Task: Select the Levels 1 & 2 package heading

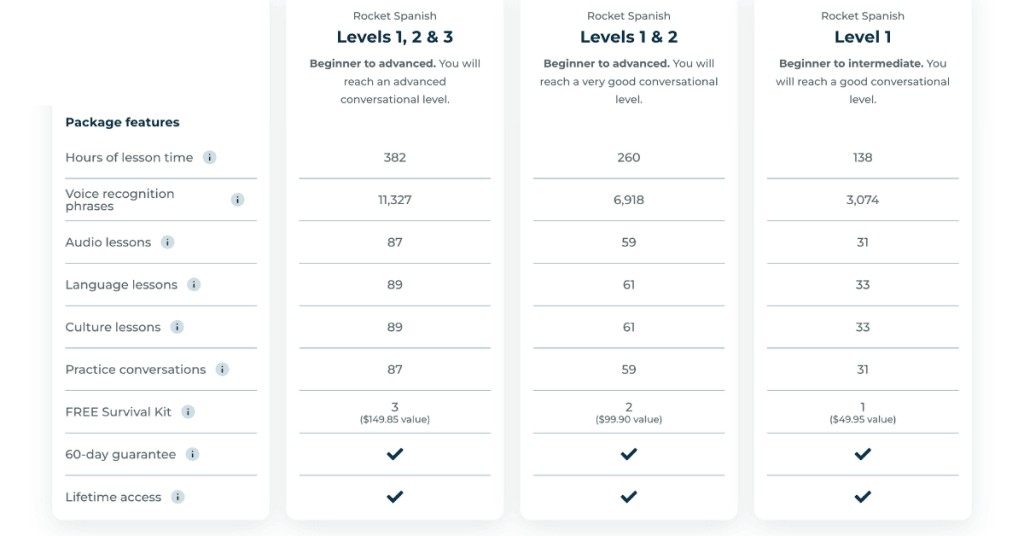Action: tap(629, 37)
